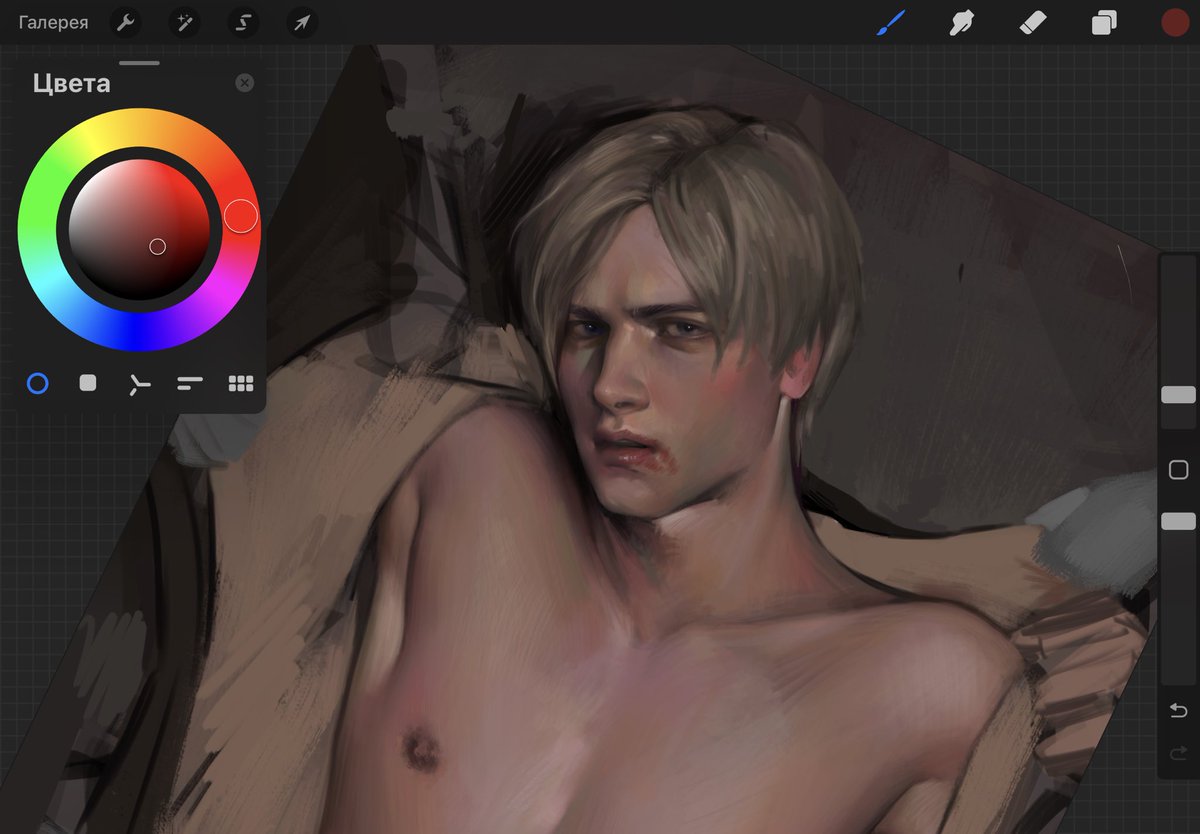Switch to the Value sliders color tab
Image resolution: width=1200 pixels, height=834 pixels.
pos(190,383)
